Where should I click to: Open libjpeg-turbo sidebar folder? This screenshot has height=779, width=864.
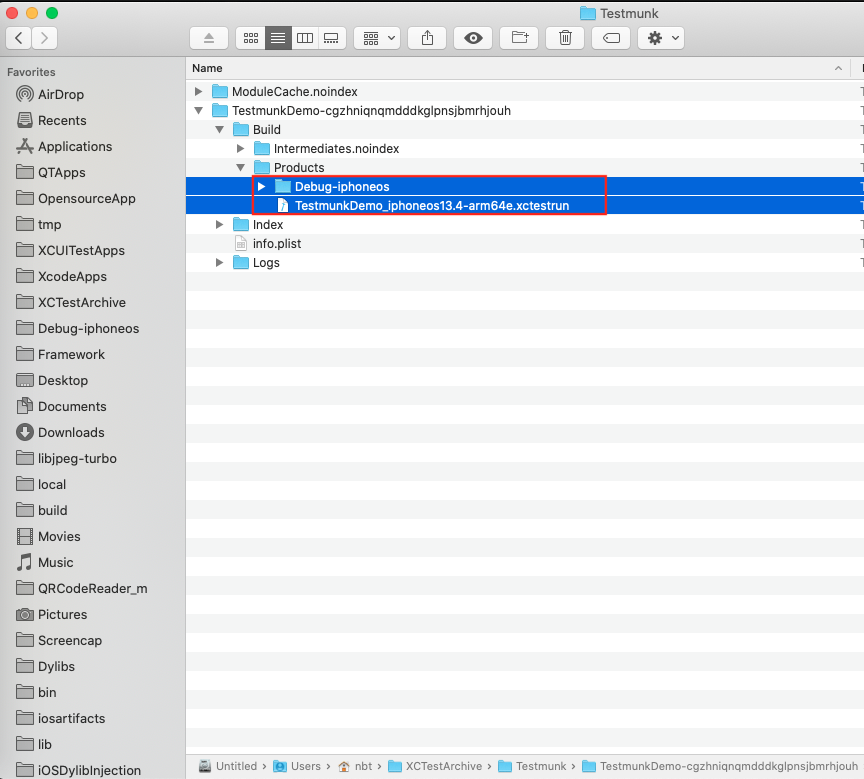[x=67, y=458]
